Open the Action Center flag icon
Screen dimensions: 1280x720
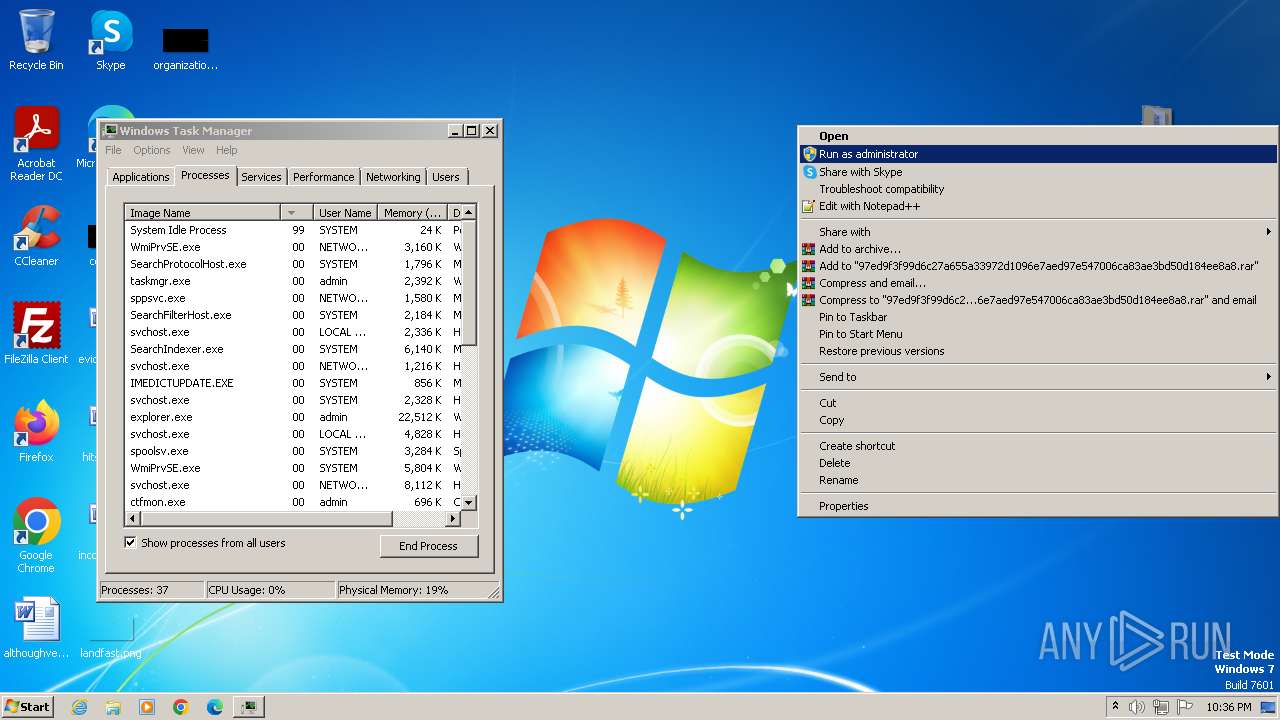(1185, 707)
